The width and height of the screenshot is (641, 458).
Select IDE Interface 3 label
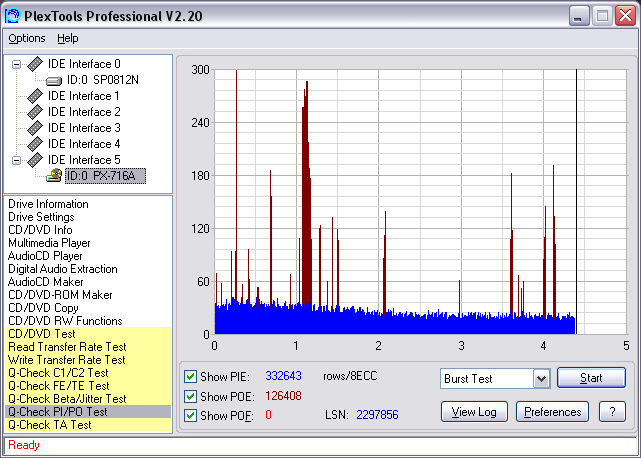pyautogui.click(x=84, y=128)
